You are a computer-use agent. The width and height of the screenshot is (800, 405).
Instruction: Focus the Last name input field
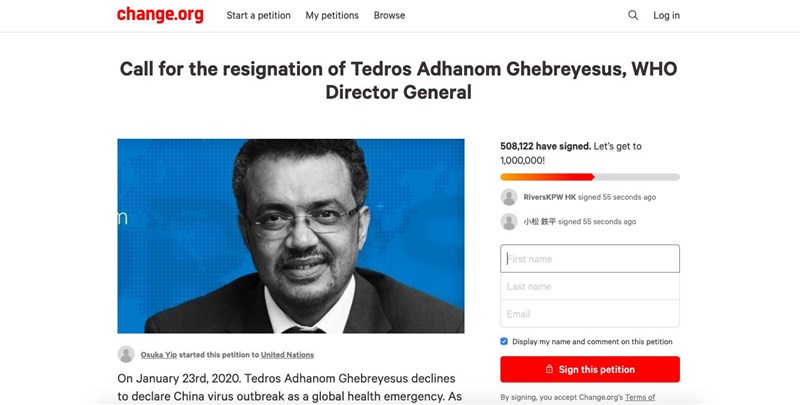[x=590, y=286]
